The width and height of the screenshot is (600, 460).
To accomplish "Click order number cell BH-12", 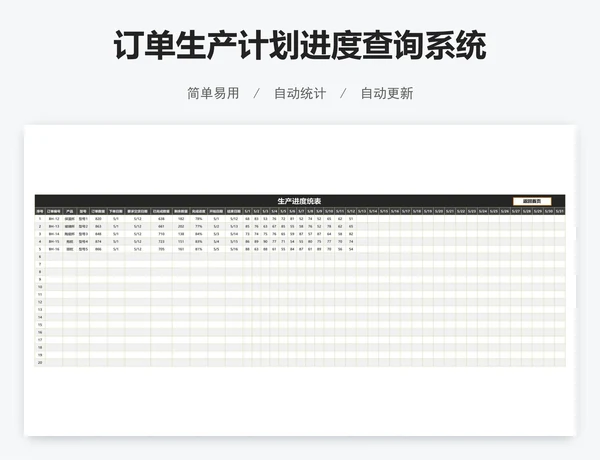I will pos(54,219).
